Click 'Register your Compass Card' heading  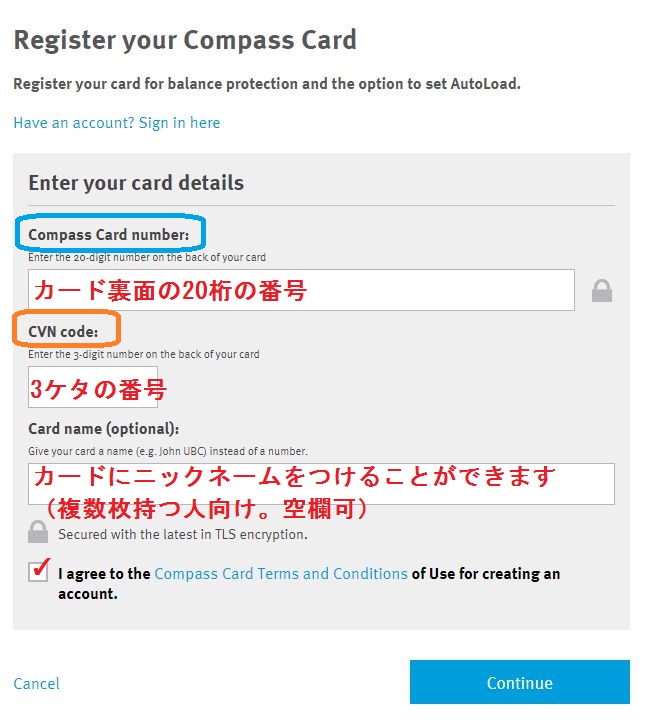coord(185,41)
